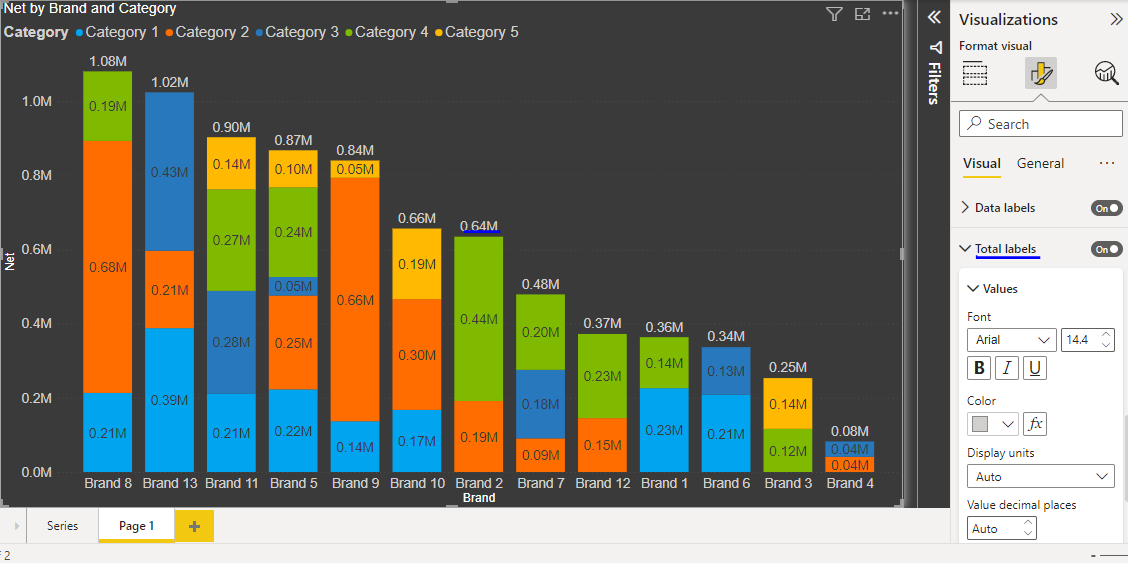1128x563 pixels.
Task: Collapse the Visualizations pane chevrons
Action: [x=1115, y=19]
